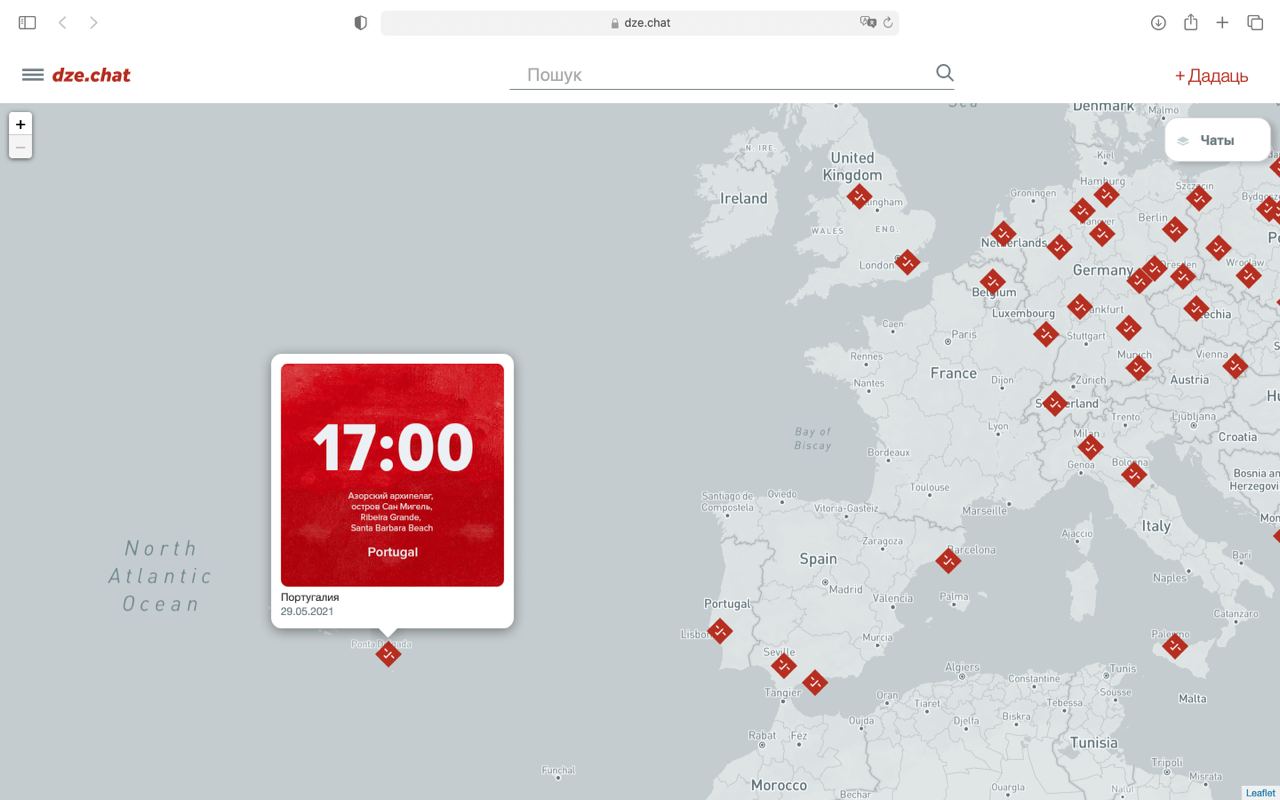Click the Hamburg map marker
The width and height of the screenshot is (1280, 800).
[1106, 194]
